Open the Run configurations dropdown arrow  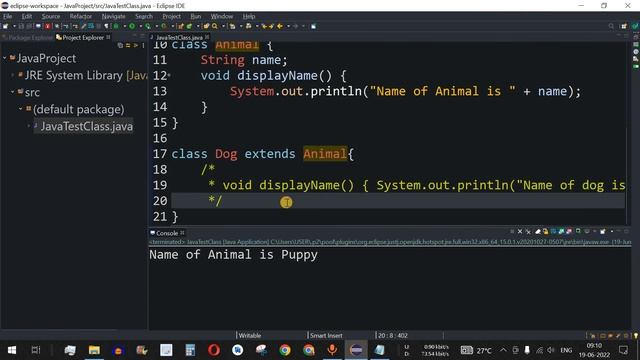coord(140,26)
